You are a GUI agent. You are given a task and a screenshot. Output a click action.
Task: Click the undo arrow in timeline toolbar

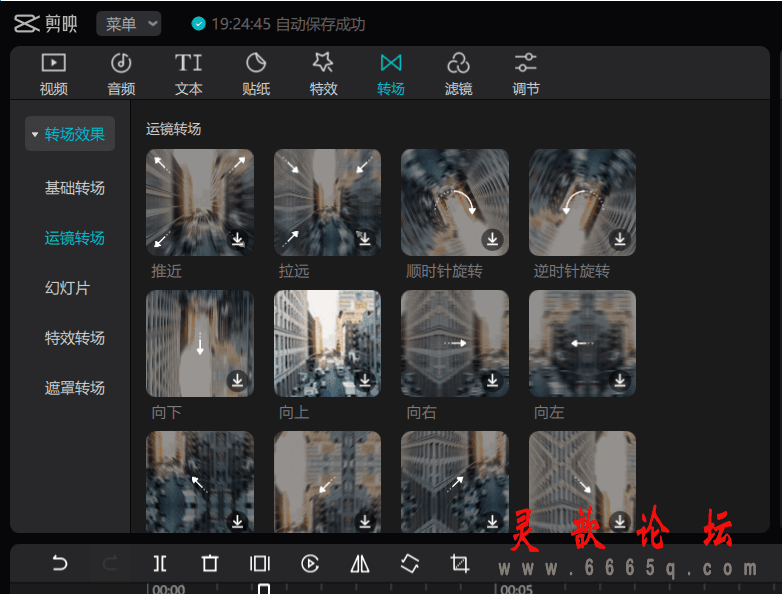[x=60, y=564]
